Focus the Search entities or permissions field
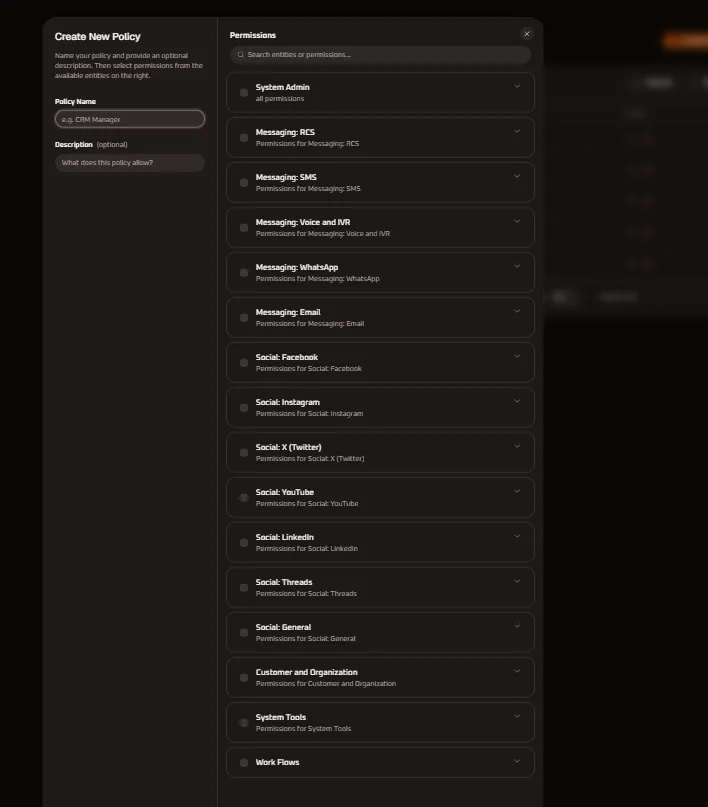Viewport: 708px width, 807px height. click(380, 55)
